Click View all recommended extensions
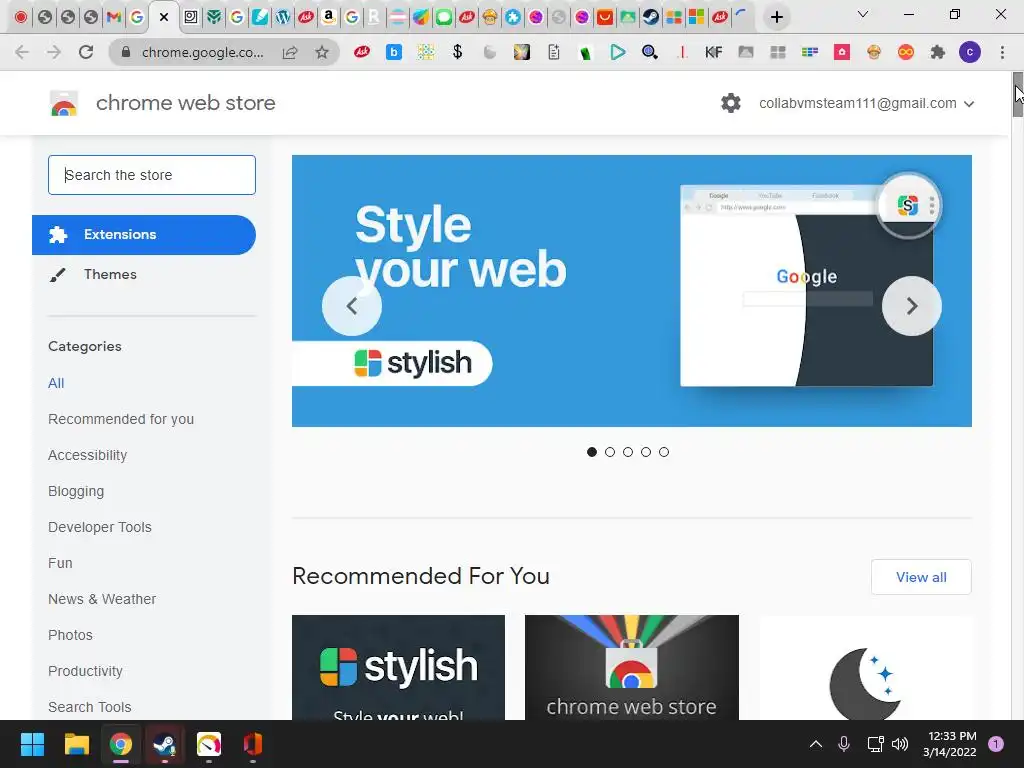The width and height of the screenshot is (1024, 768). [921, 577]
